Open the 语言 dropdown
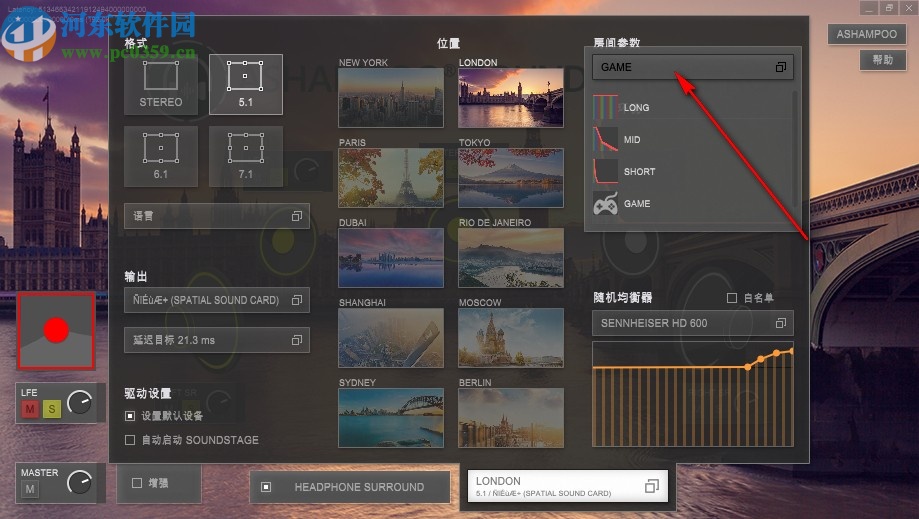The image size is (919, 519). [217, 216]
